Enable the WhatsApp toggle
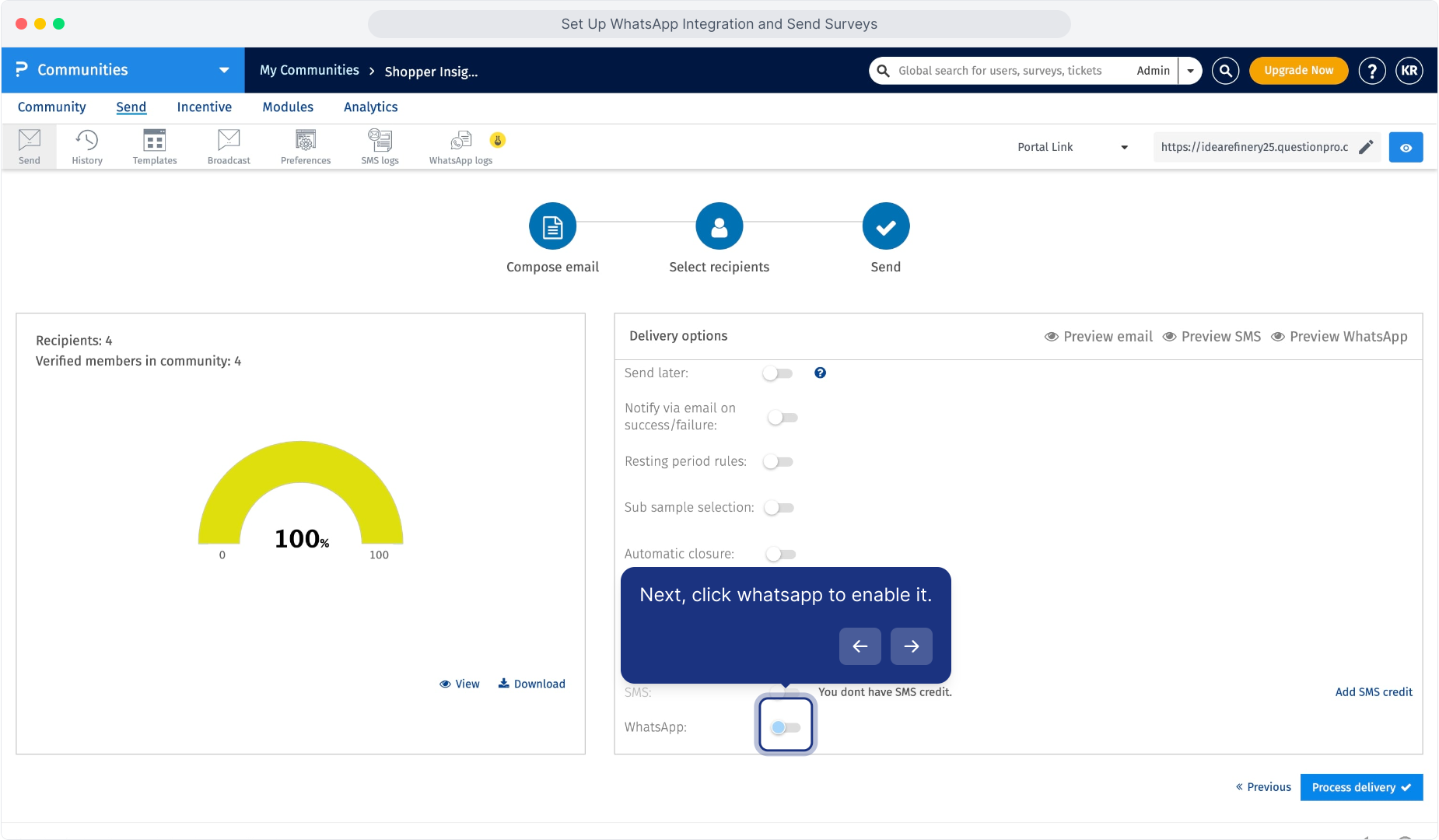This screenshot has height=840, width=1439. (x=785, y=727)
